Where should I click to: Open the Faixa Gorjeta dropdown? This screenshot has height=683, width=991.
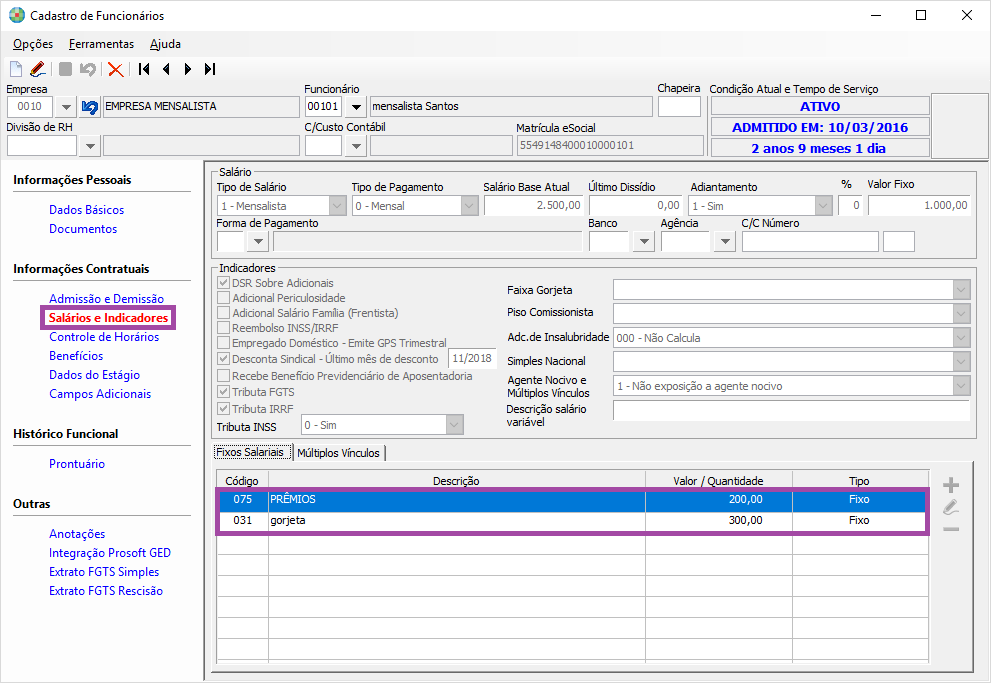pos(961,290)
